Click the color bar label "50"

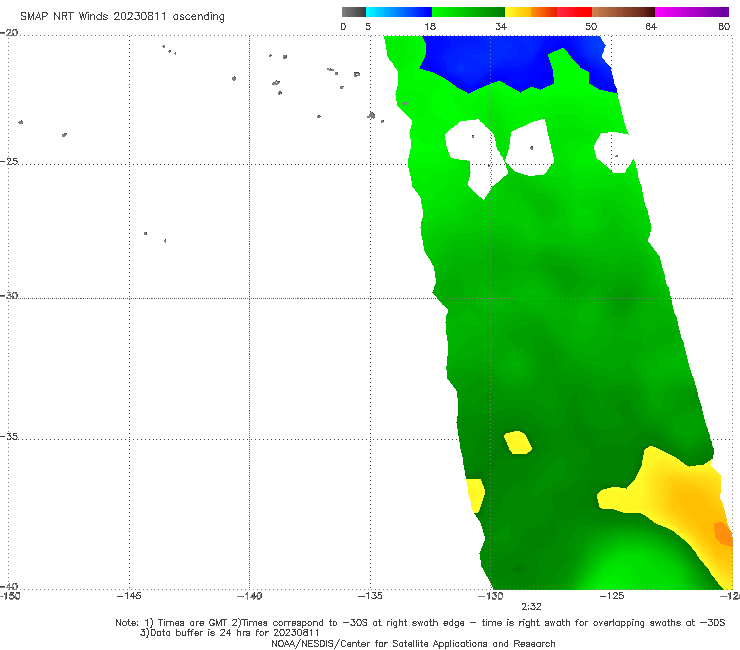tap(591, 26)
